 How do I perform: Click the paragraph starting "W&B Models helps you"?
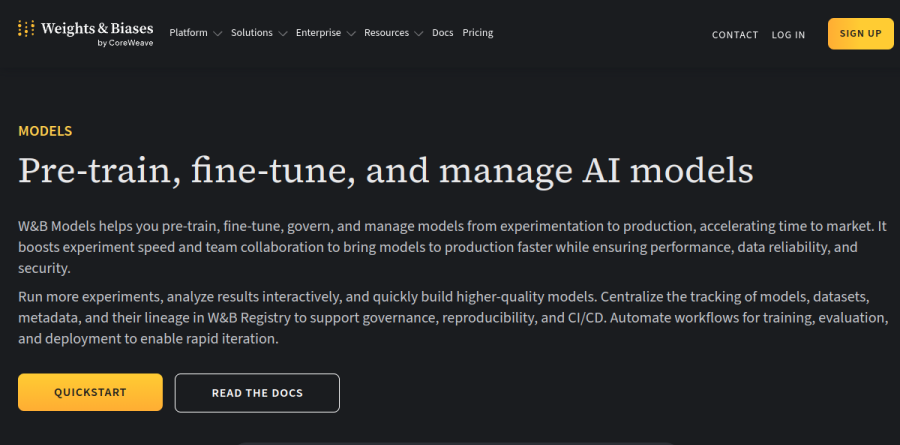(x=453, y=247)
